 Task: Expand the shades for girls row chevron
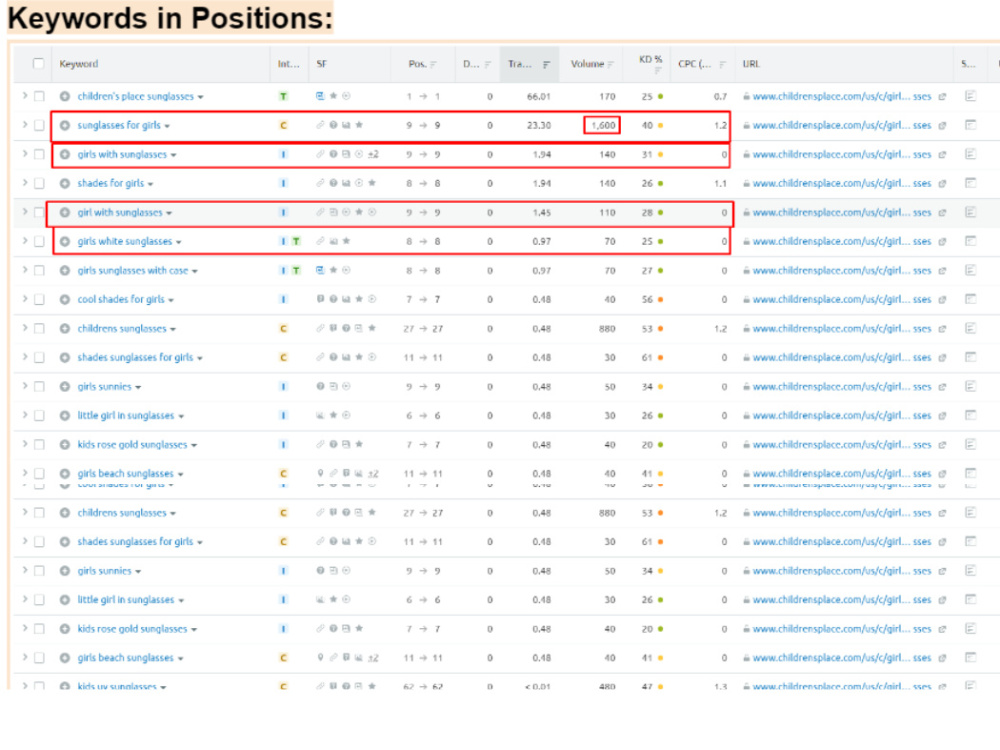24,182
